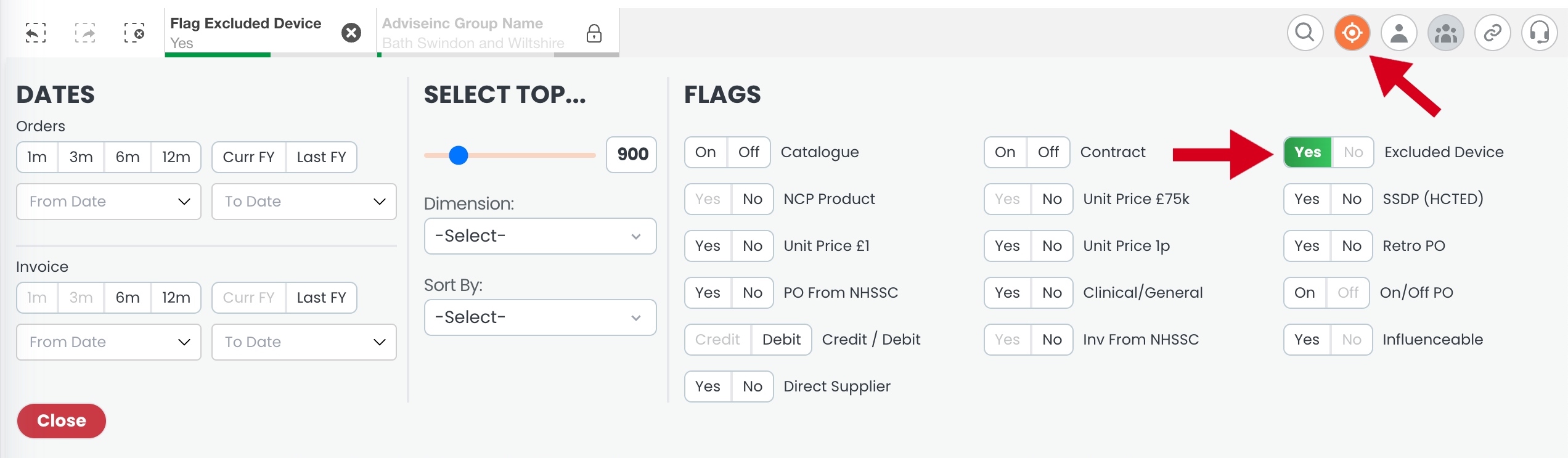Select Debit in Credit / Debit flag
The height and width of the screenshot is (458, 1568).
click(x=781, y=340)
